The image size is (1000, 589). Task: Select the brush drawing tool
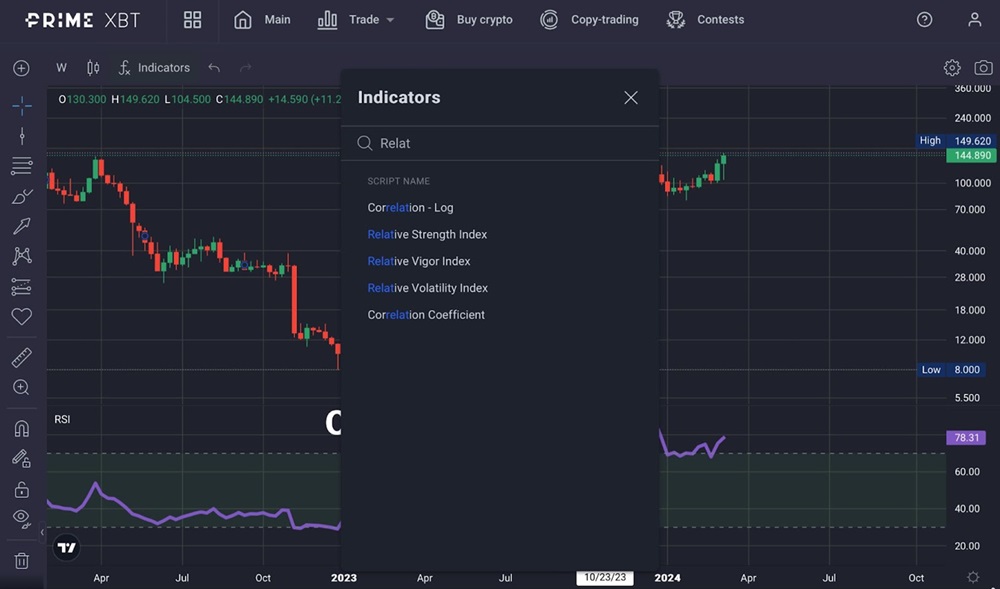click(21, 197)
